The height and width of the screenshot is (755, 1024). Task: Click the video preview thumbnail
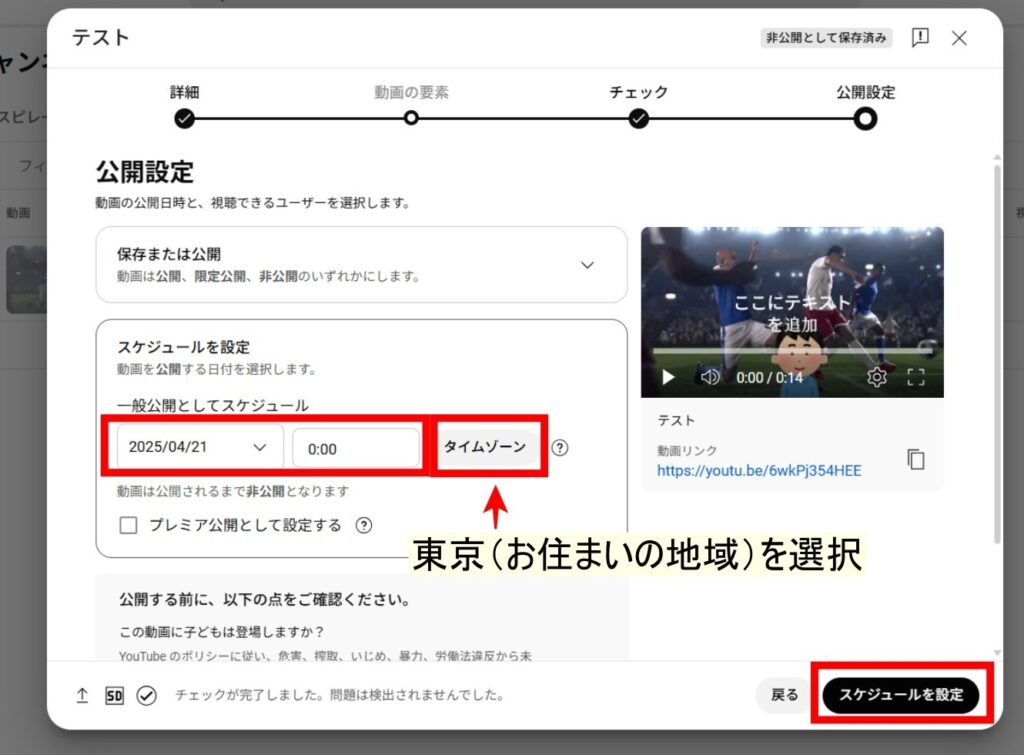(x=792, y=312)
